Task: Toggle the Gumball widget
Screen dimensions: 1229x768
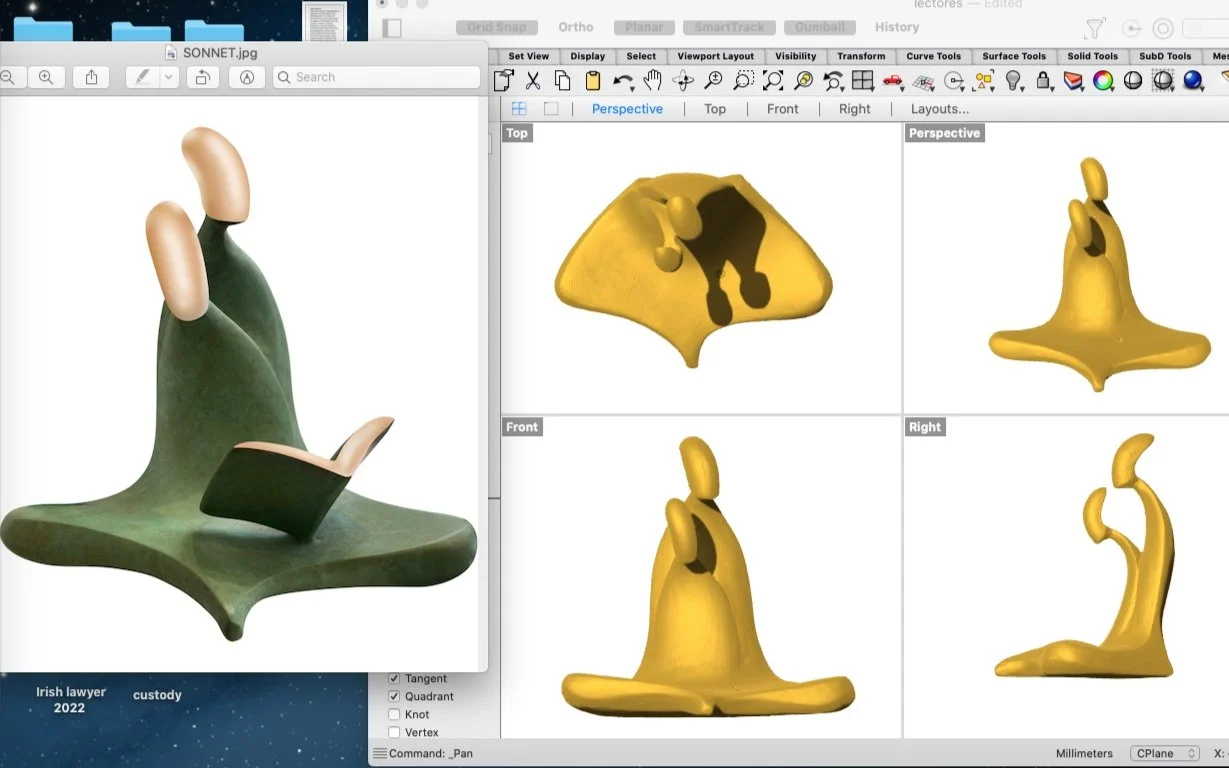Action: click(820, 27)
